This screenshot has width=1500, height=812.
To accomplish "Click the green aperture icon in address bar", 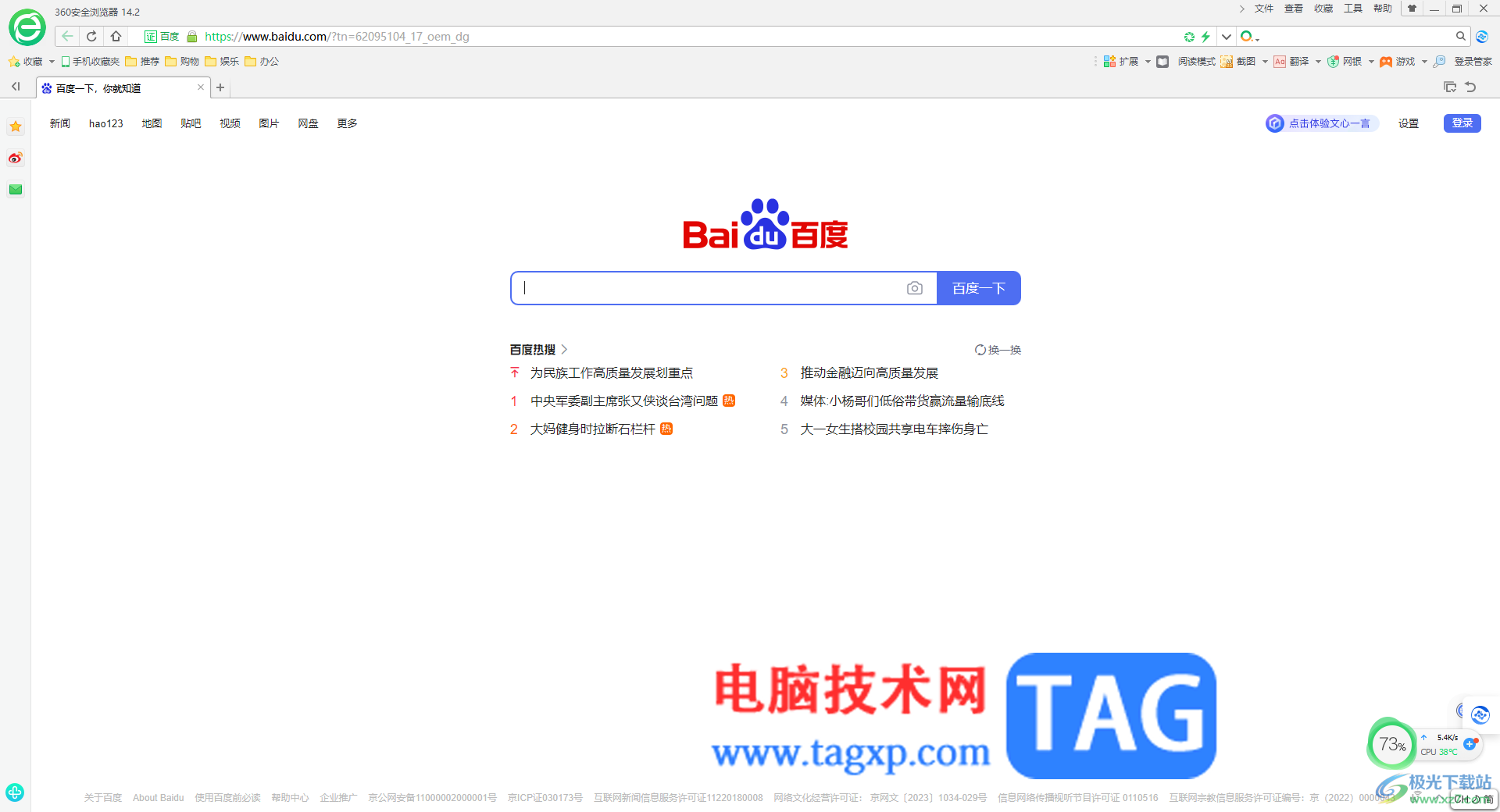I will coord(1189,37).
